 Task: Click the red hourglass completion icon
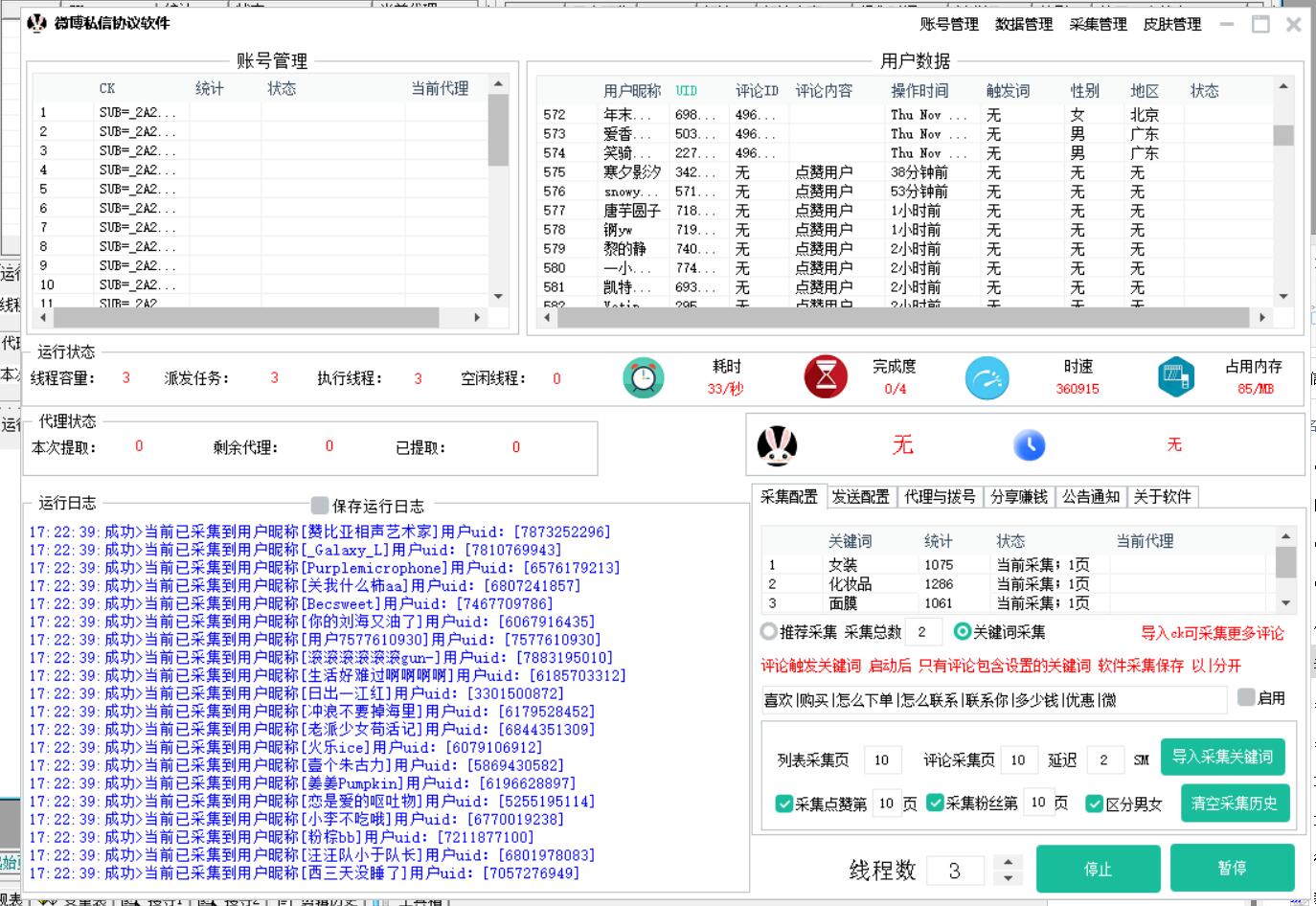[826, 376]
